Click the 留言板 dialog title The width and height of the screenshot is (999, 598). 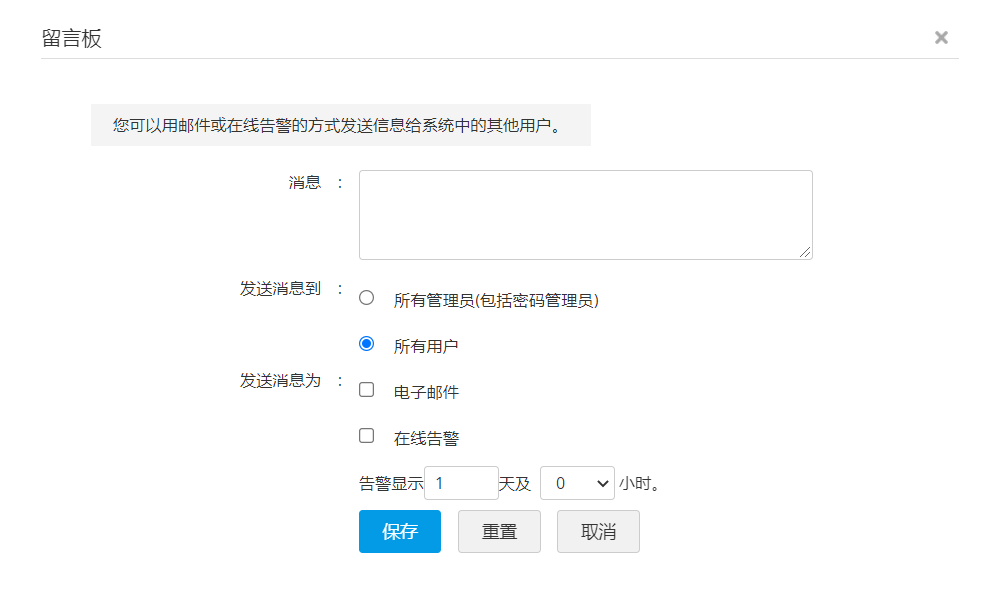[72, 39]
